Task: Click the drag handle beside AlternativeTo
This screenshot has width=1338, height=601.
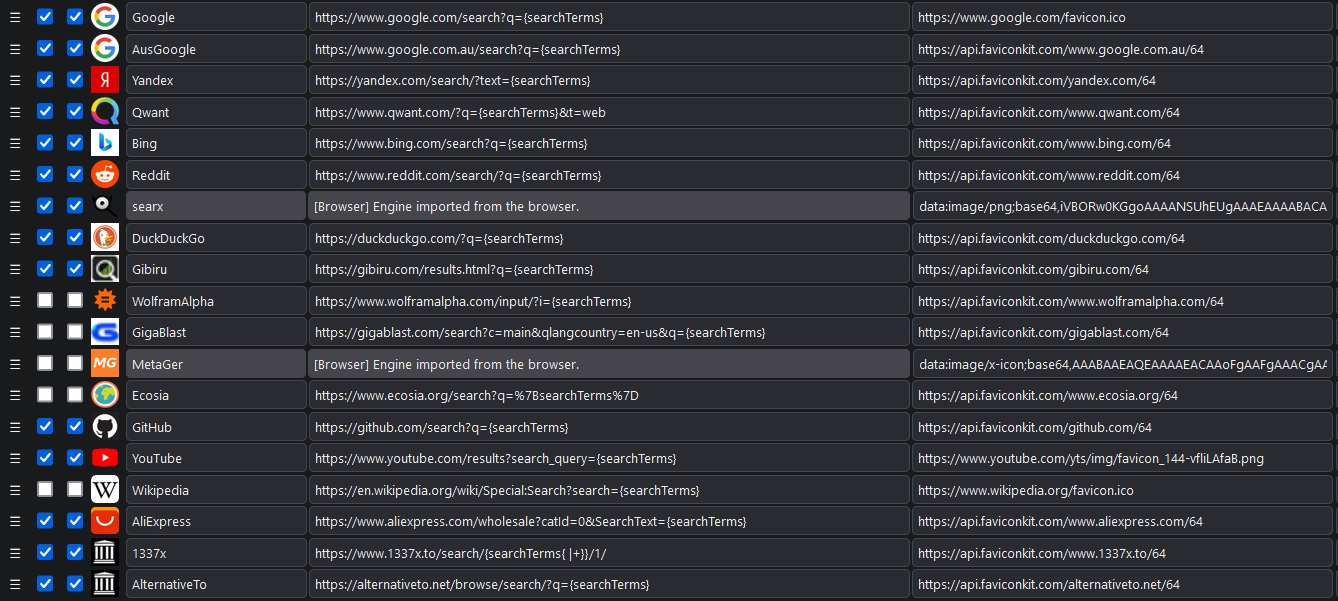Action: pos(15,583)
